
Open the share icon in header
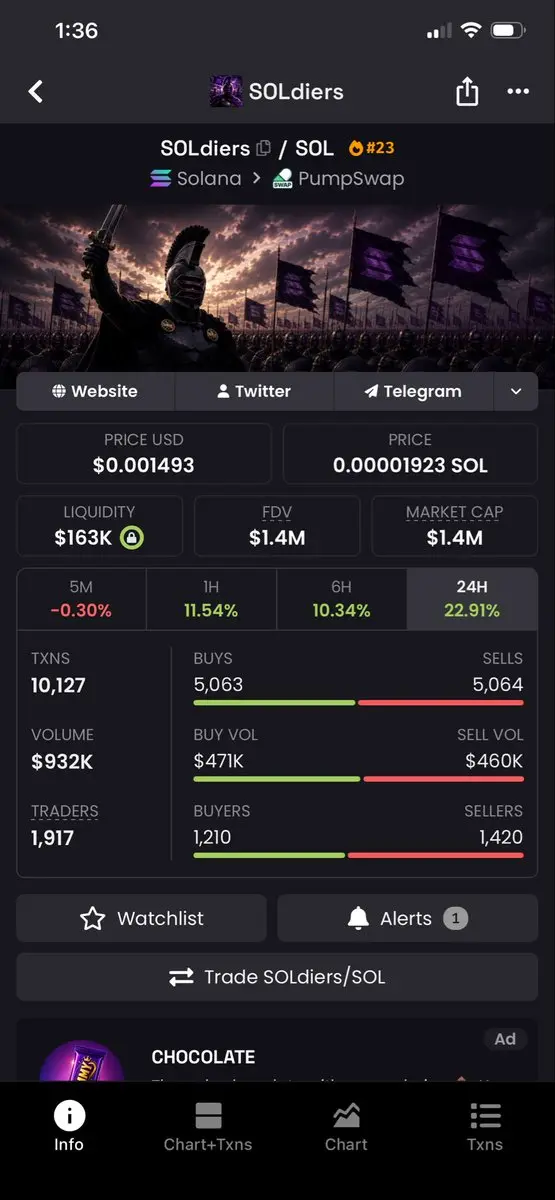click(x=467, y=92)
